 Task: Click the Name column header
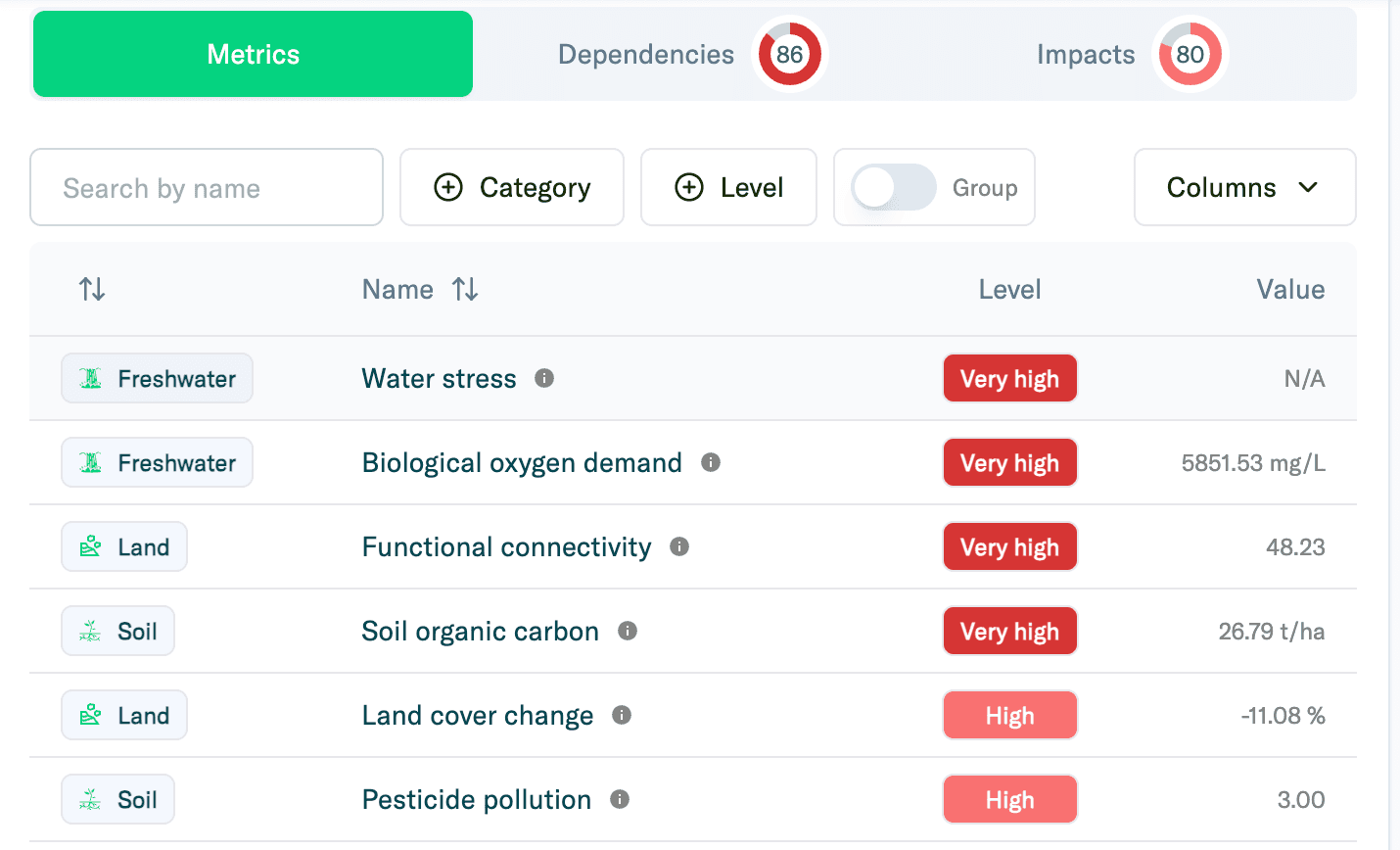[x=397, y=289]
